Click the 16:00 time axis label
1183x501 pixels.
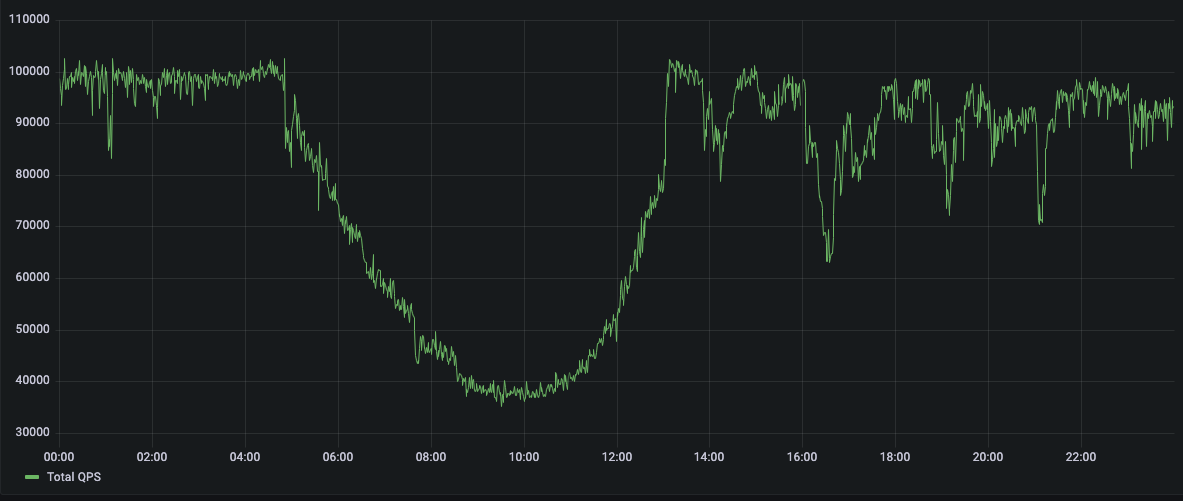tap(802, 456)
